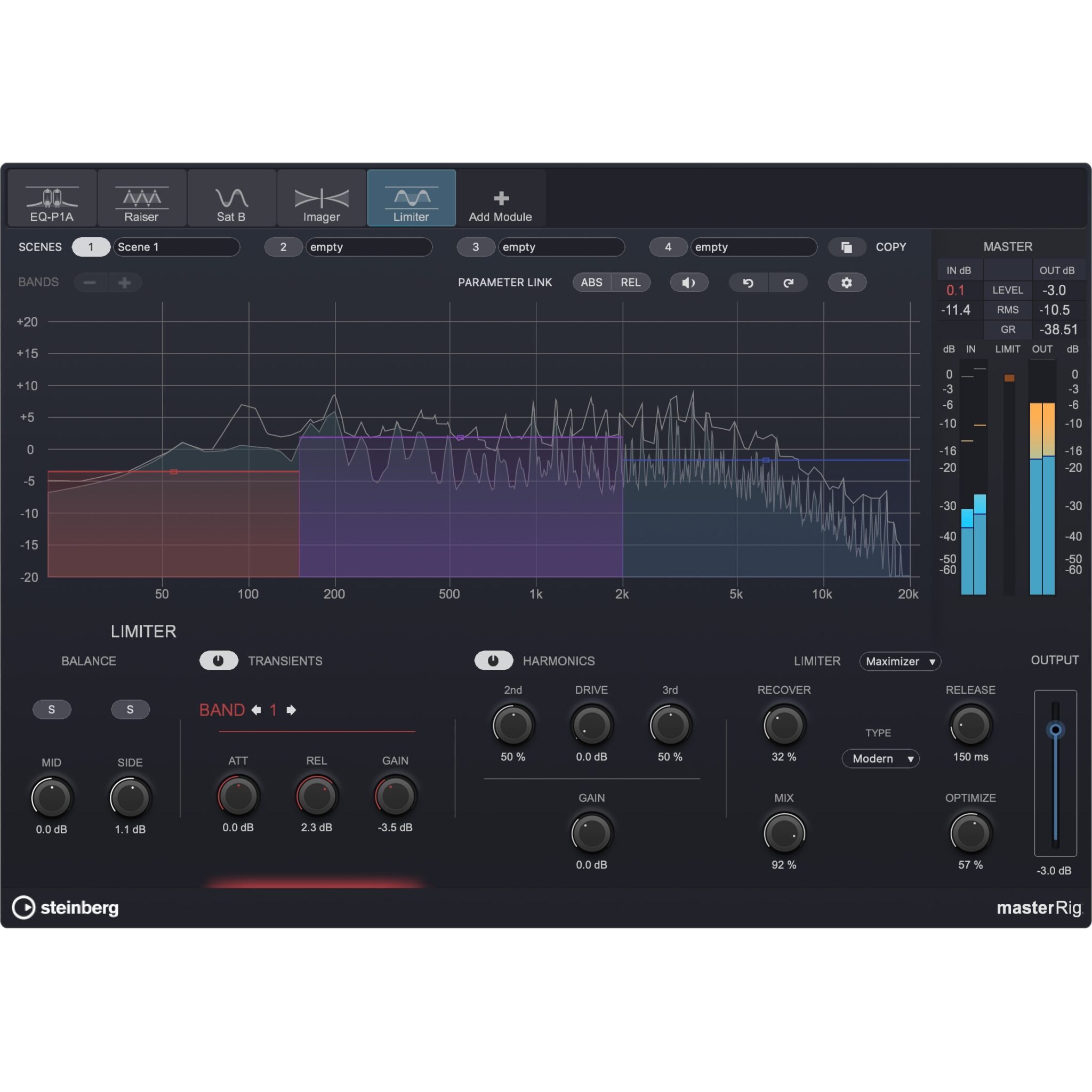Solo the Mid channel with S button
Screen dimensions: 1092x1092
[x=52, y=709]
